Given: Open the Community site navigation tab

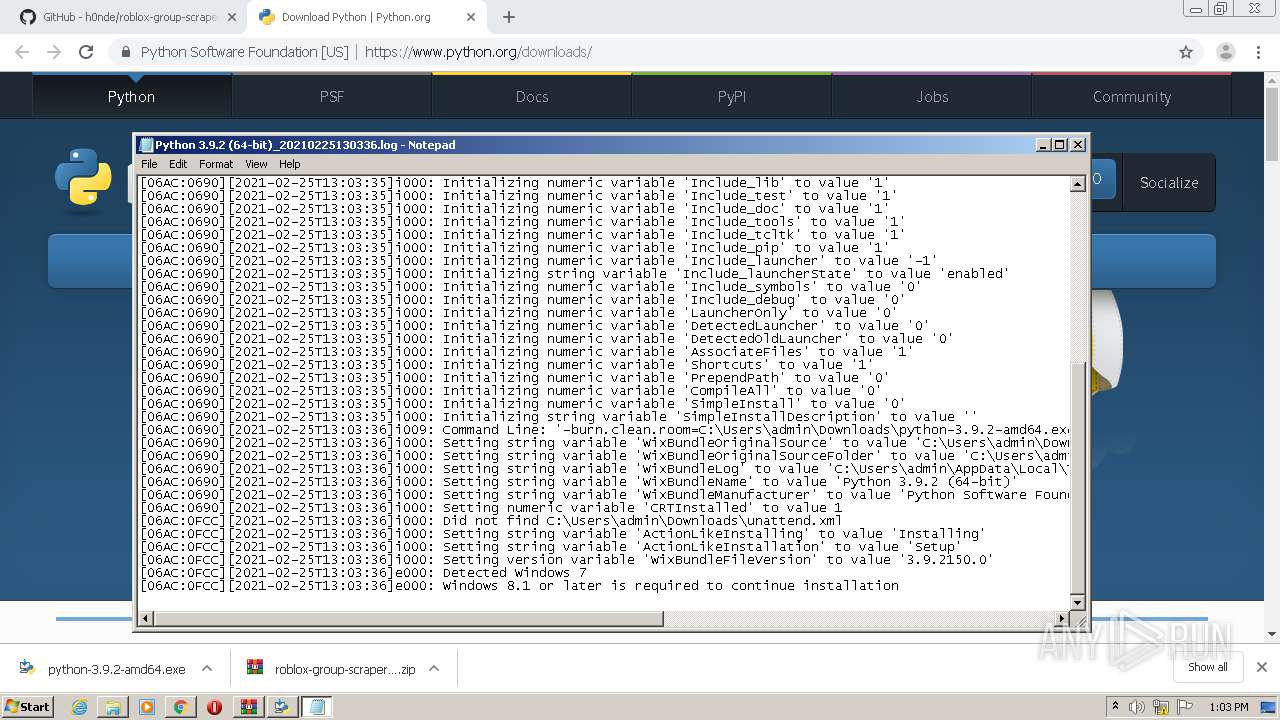Looking at the screenshot, I should point(1132,96).
